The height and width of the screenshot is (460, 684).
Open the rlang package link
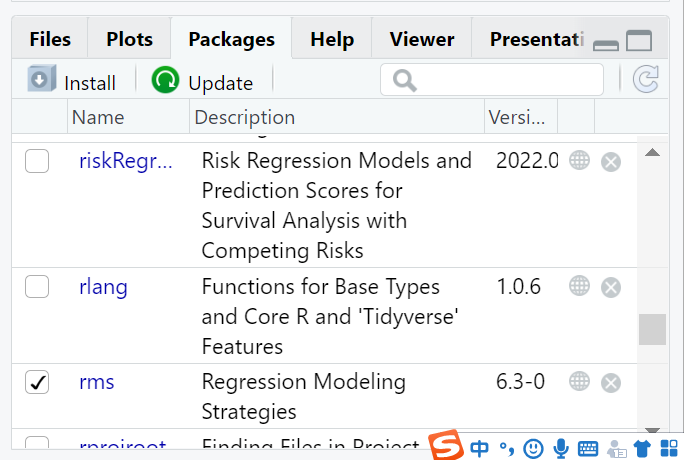coord(103,287)
